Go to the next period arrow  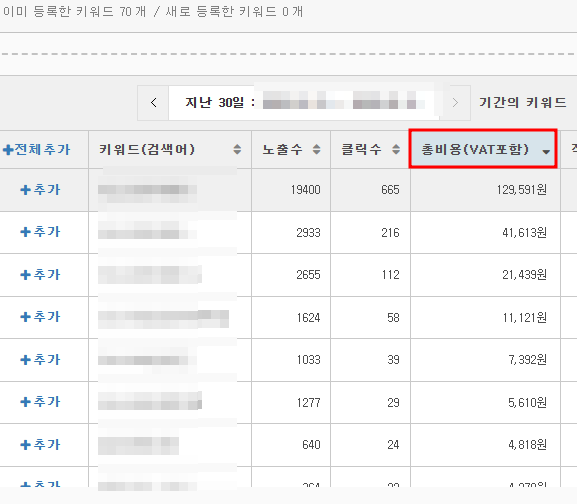(455, 103)
